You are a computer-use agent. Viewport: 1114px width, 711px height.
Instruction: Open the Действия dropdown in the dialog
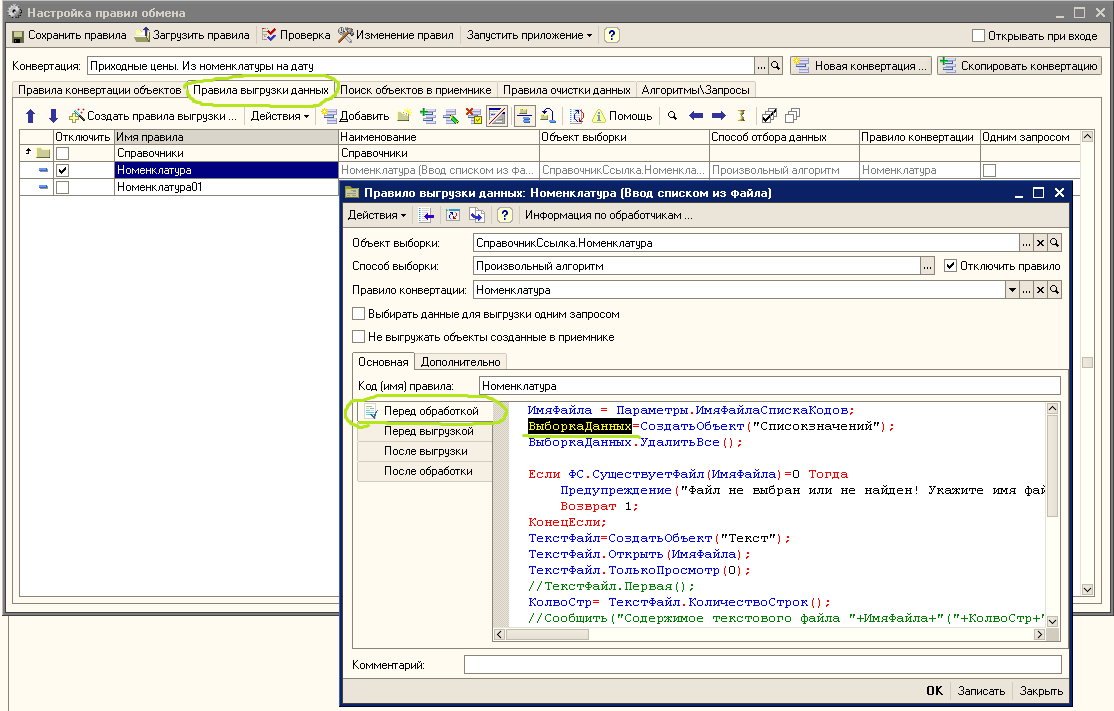pos(377,215)
